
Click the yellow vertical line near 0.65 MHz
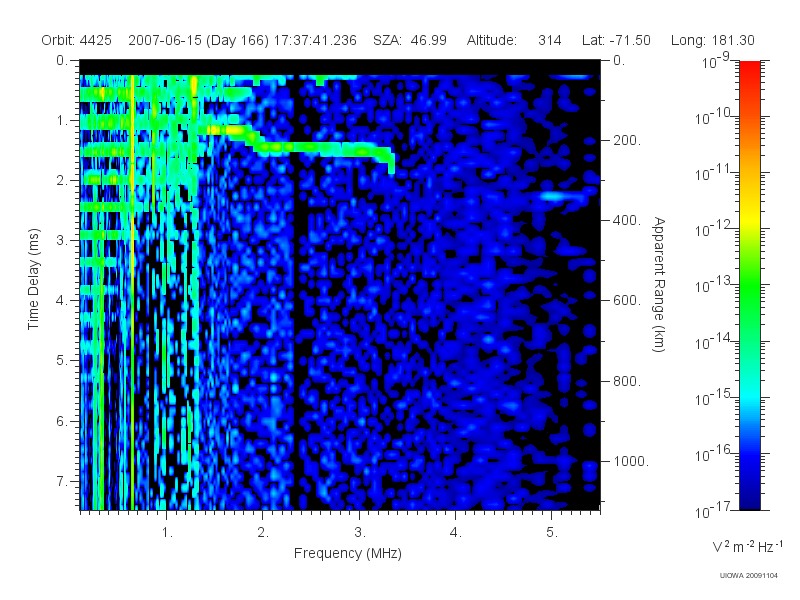coord(133,291)
